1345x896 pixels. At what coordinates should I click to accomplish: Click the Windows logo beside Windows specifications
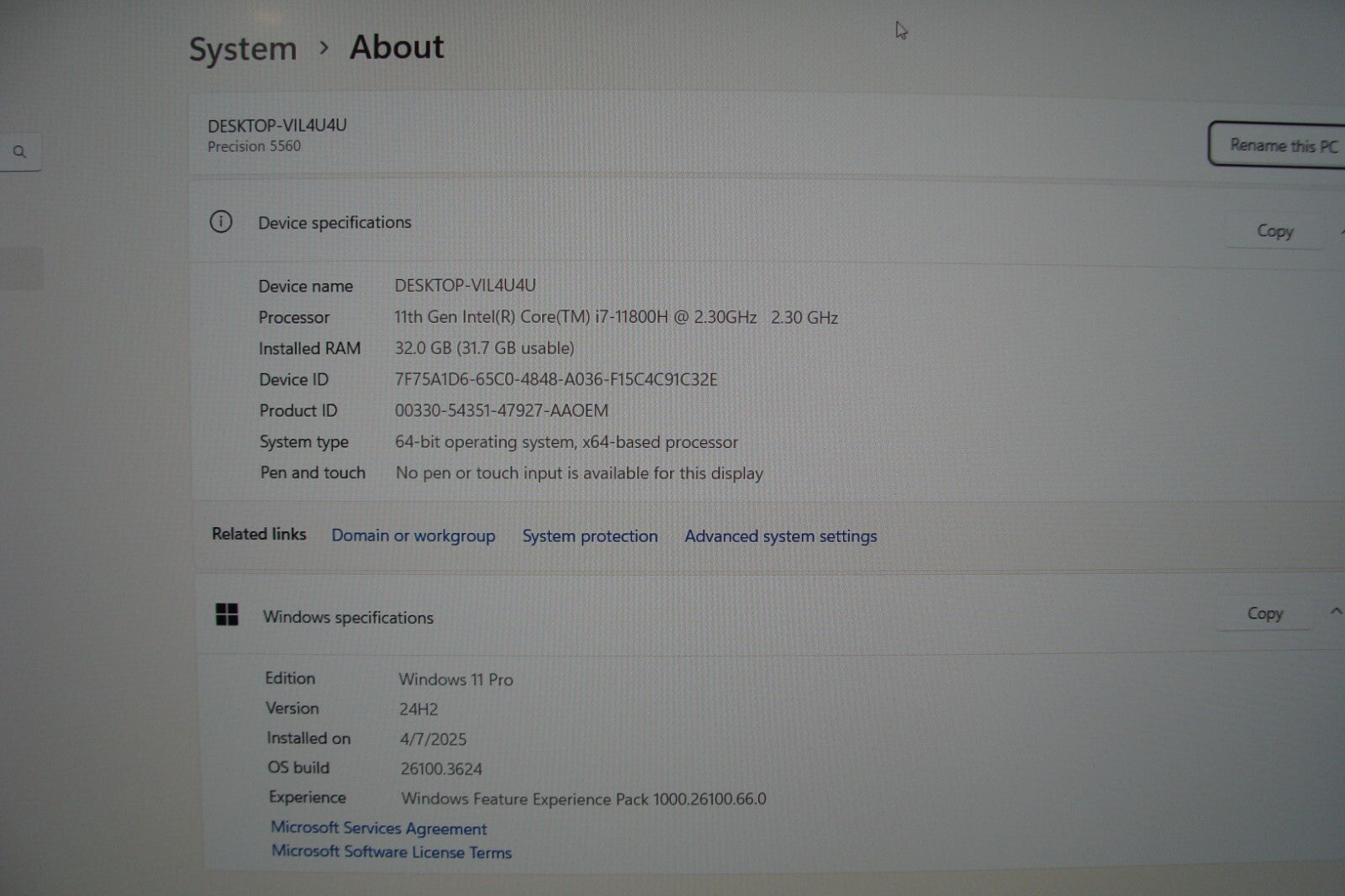[227, 614]
